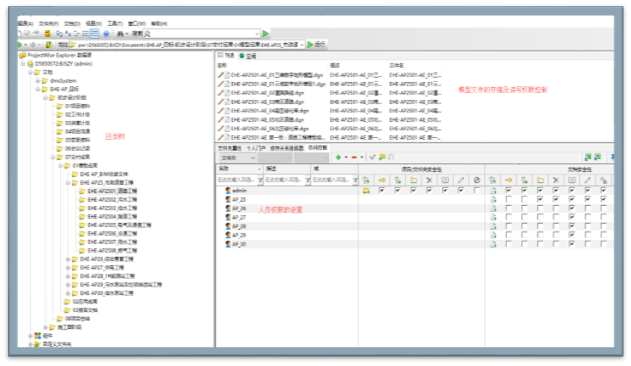Click the folder-security yellow key column icon
The width and height of the screenshot is (631, 366).
tap(382, 180)
